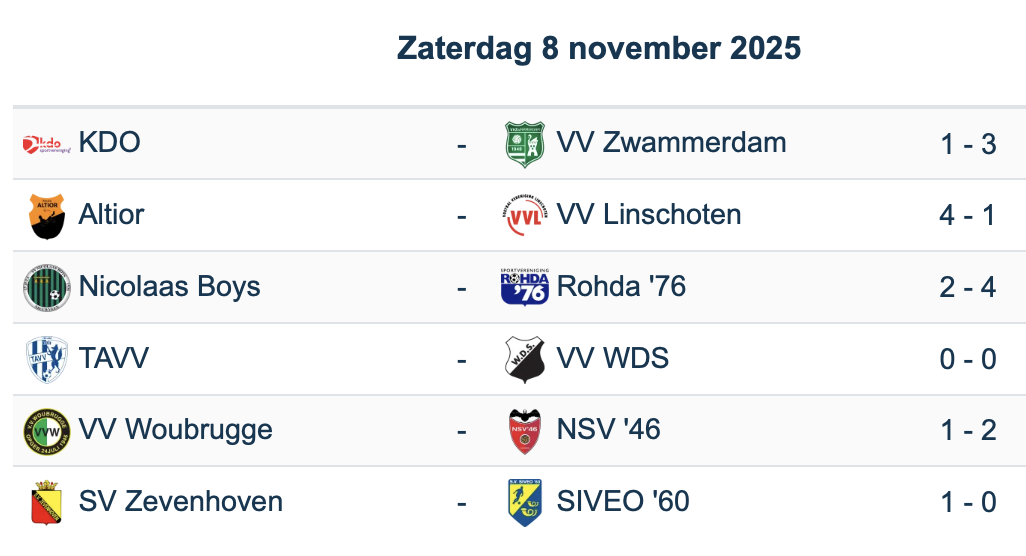1026x556 pixels.
Task: Open the Rohda '76 team page
Action: [621, 287]
